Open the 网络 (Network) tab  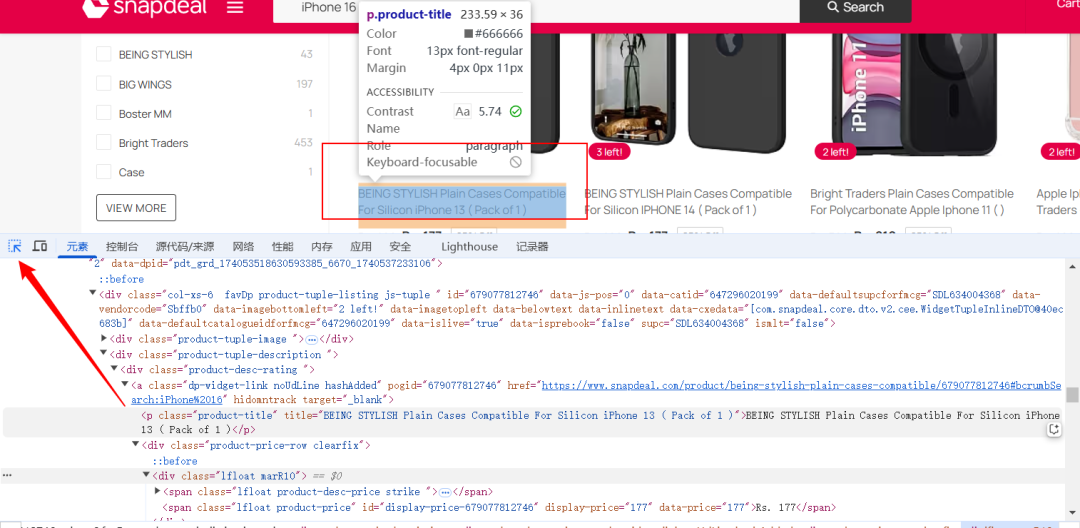(243, 246)
